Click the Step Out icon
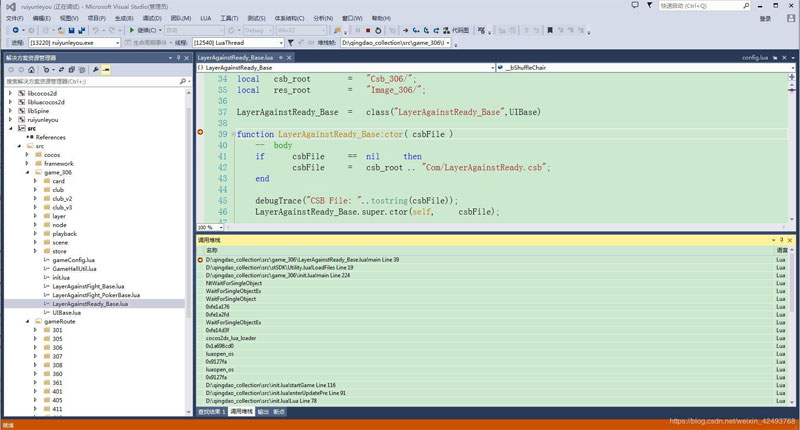The image size is (800, 430). (x=436, y=31)
